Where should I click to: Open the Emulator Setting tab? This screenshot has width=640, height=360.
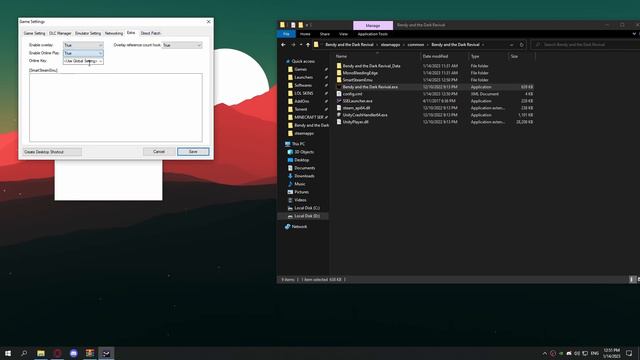(88, 33)
